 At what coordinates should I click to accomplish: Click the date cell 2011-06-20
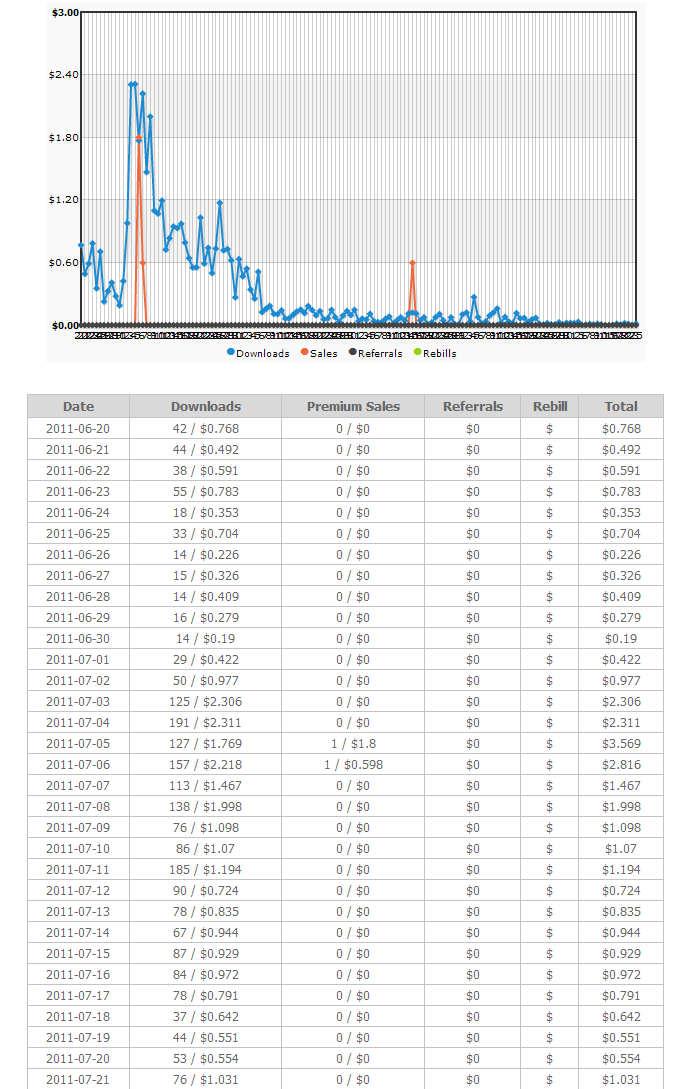coord(78,429)
